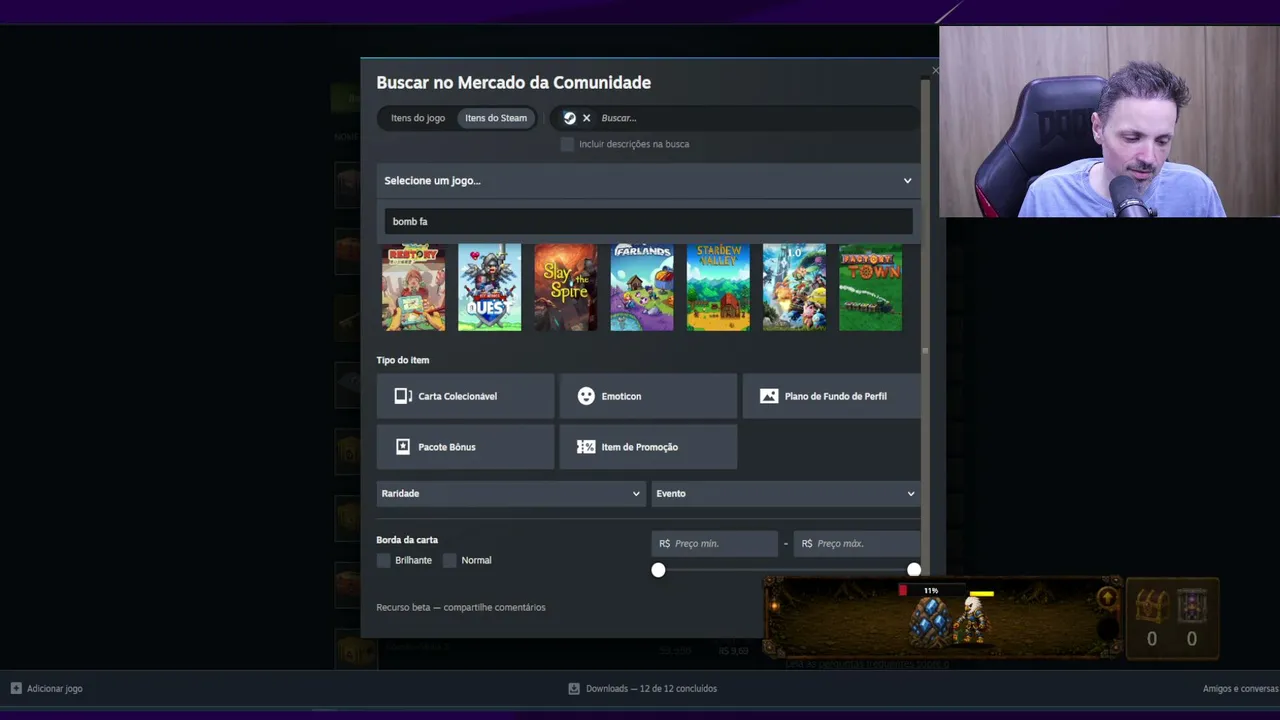Filter by Plano de Fundo de Perfil
The image size is (1280, 720).
(831, 396)
